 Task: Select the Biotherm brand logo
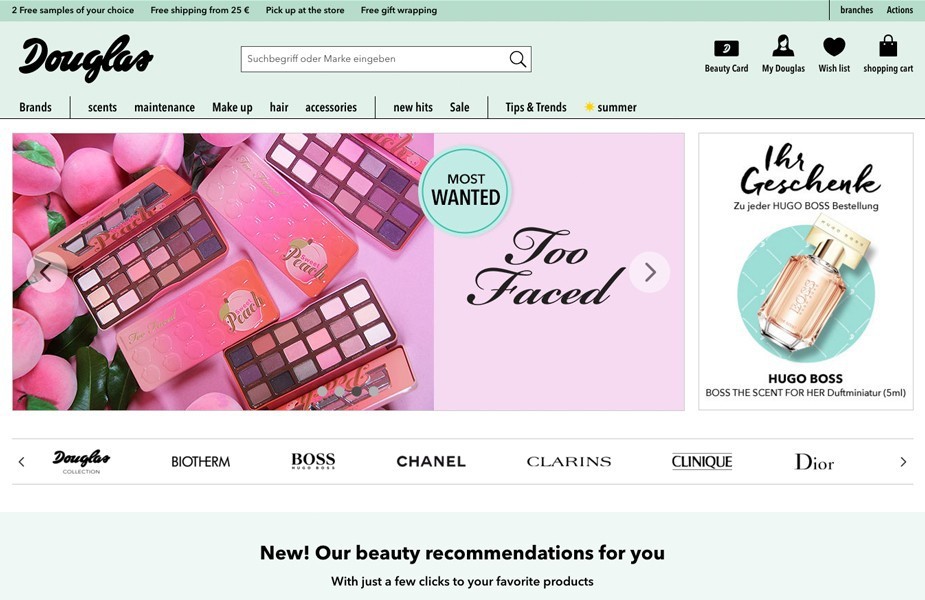tap(201, 461)
